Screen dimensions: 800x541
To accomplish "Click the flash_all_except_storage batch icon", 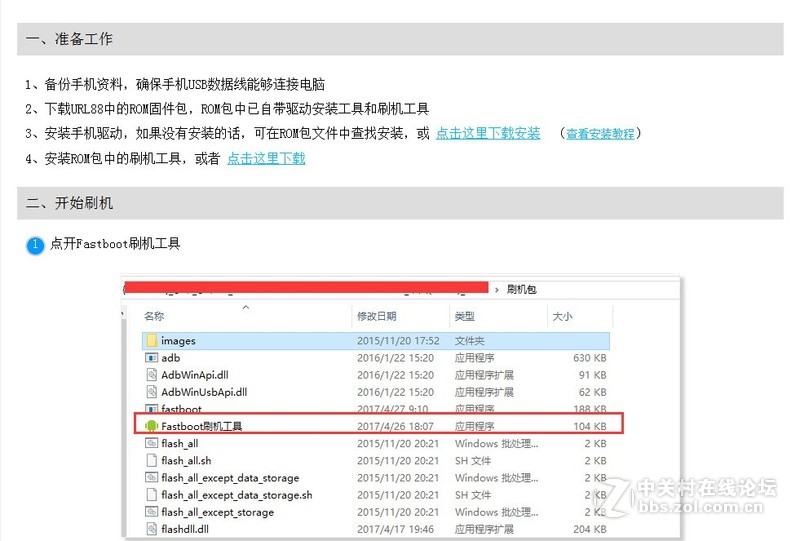I will pos(152,512).
